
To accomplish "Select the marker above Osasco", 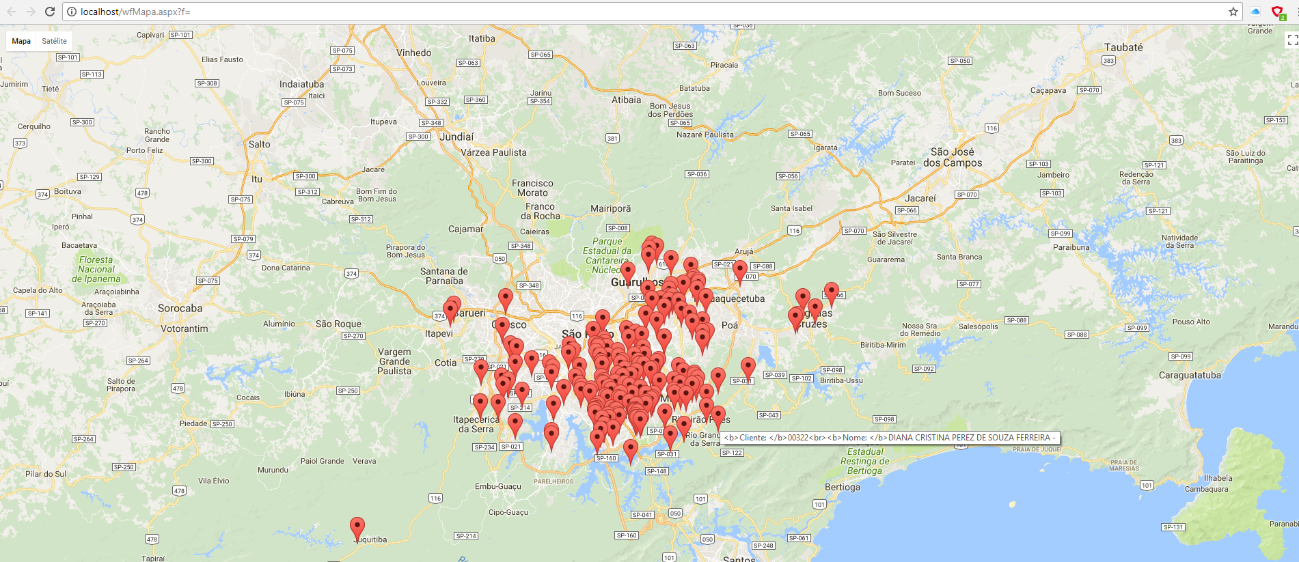I will tap(506, 301).
